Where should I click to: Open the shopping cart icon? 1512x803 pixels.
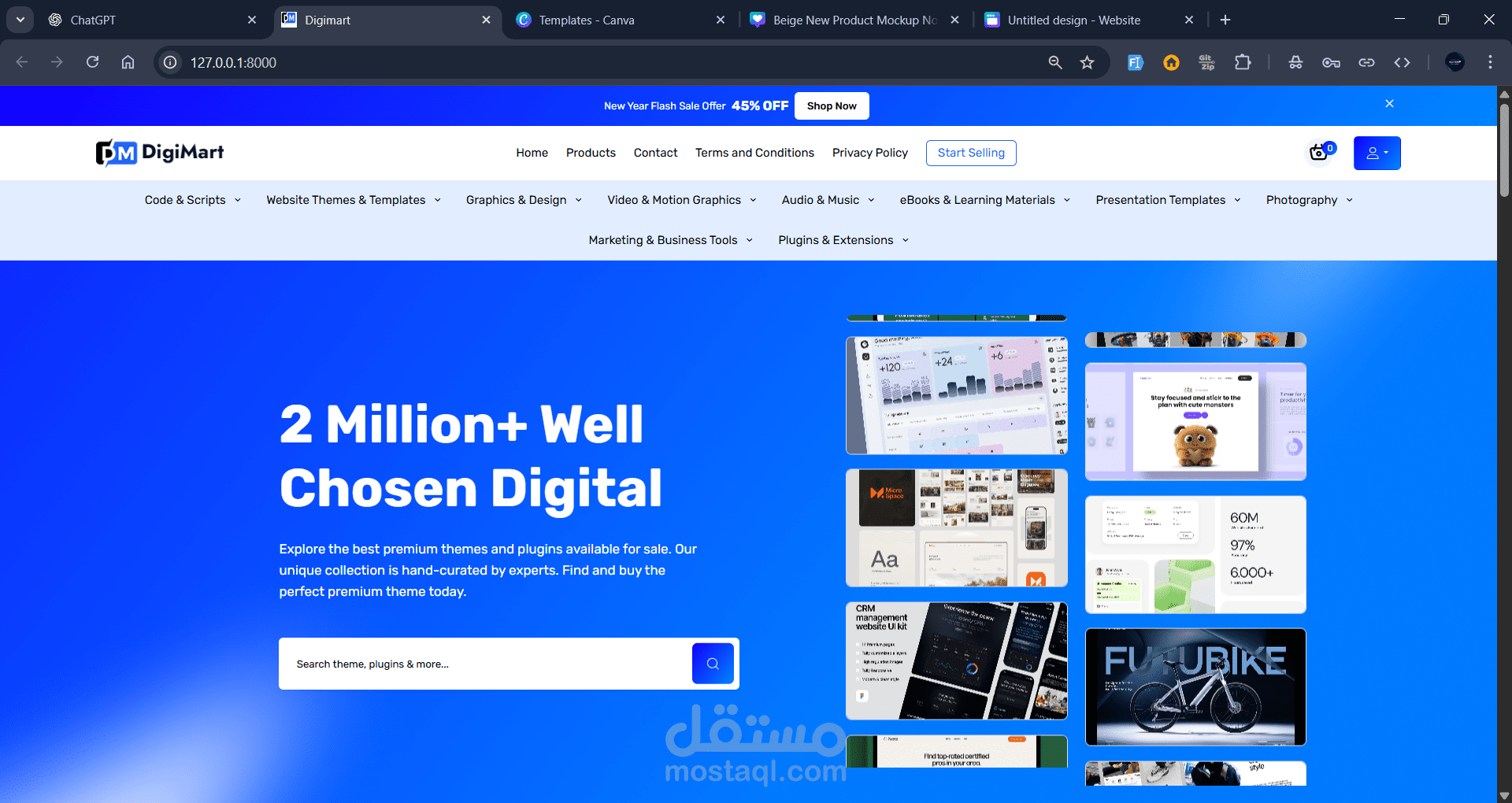click(1319, 153)
